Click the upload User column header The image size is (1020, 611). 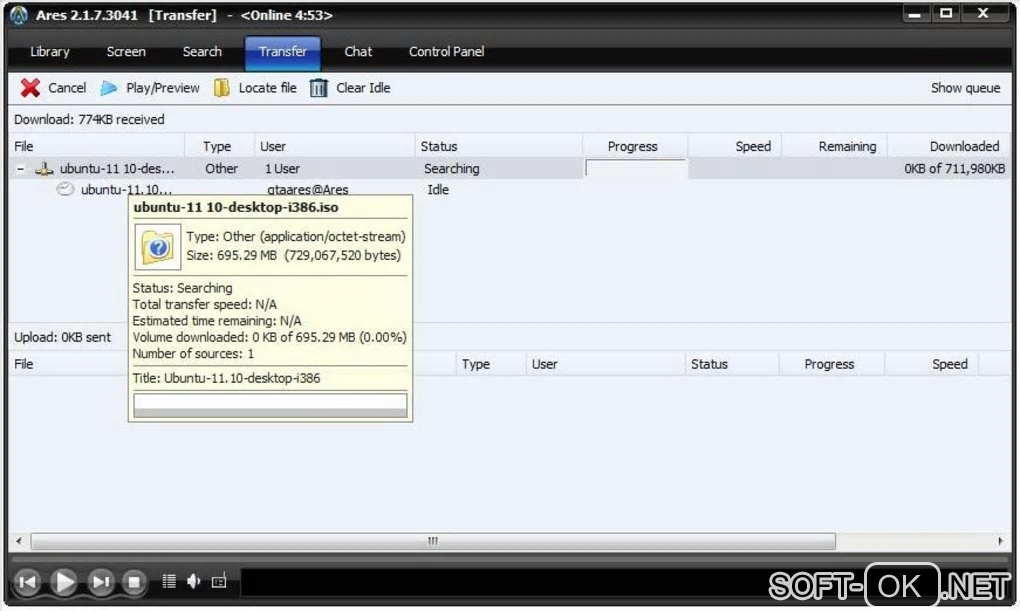tap(605, 364)
